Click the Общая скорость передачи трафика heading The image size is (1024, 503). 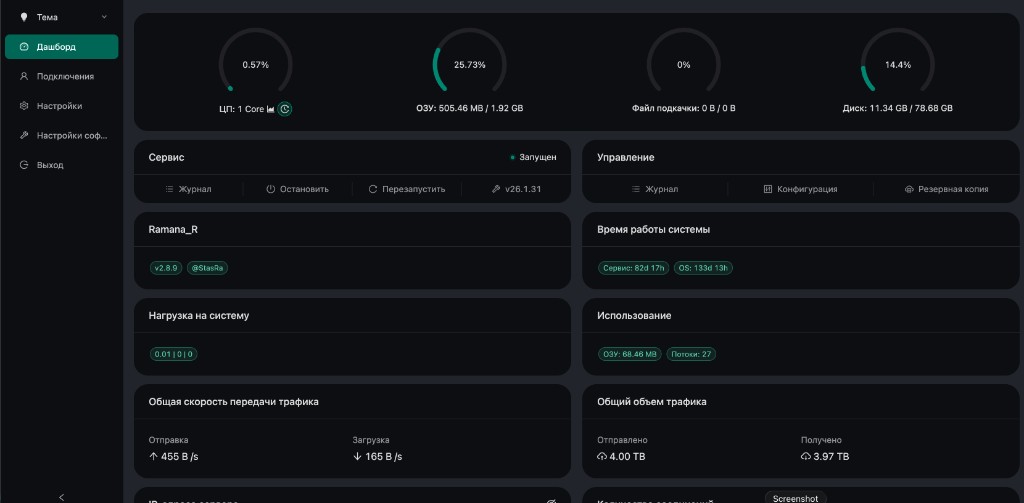tap(234, 402)
